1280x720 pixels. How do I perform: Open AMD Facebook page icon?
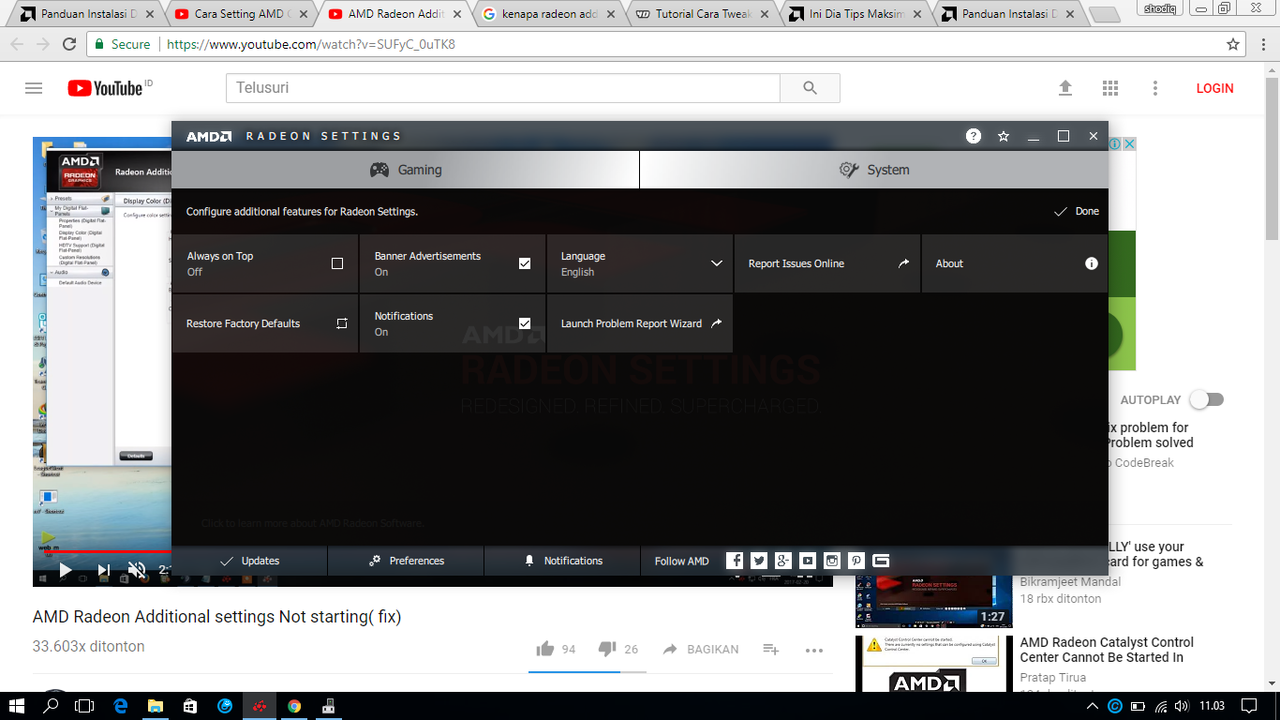pyautogui.click(x=735, y=561)
